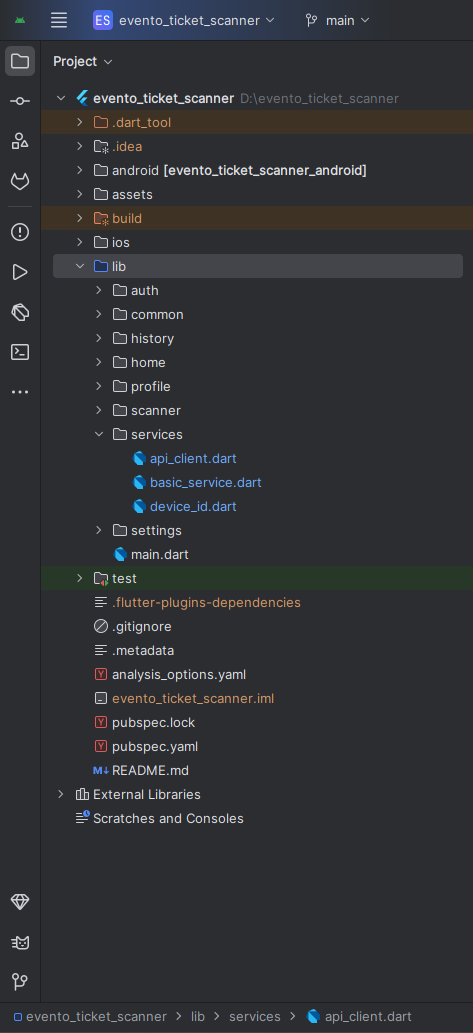Click the Dart icon beside api_client.dart in the tree

pos(139,459)
